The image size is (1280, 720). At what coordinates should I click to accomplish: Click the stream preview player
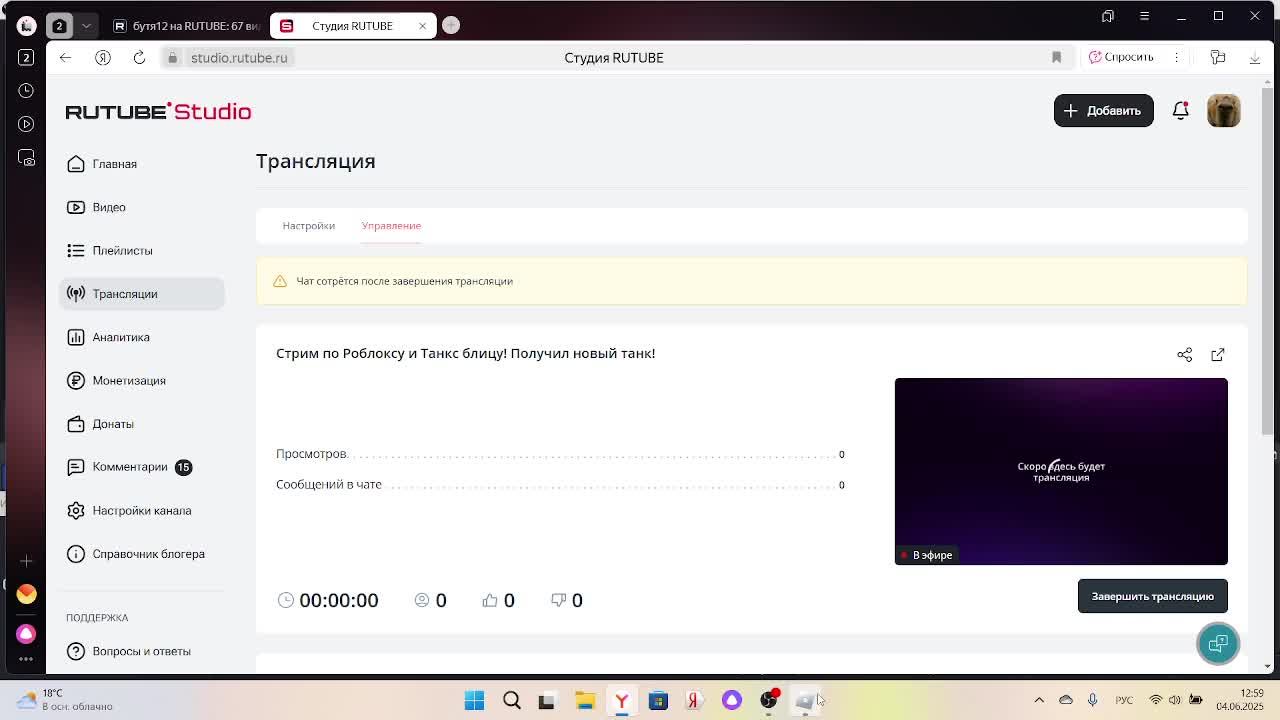coord(1061,471)
